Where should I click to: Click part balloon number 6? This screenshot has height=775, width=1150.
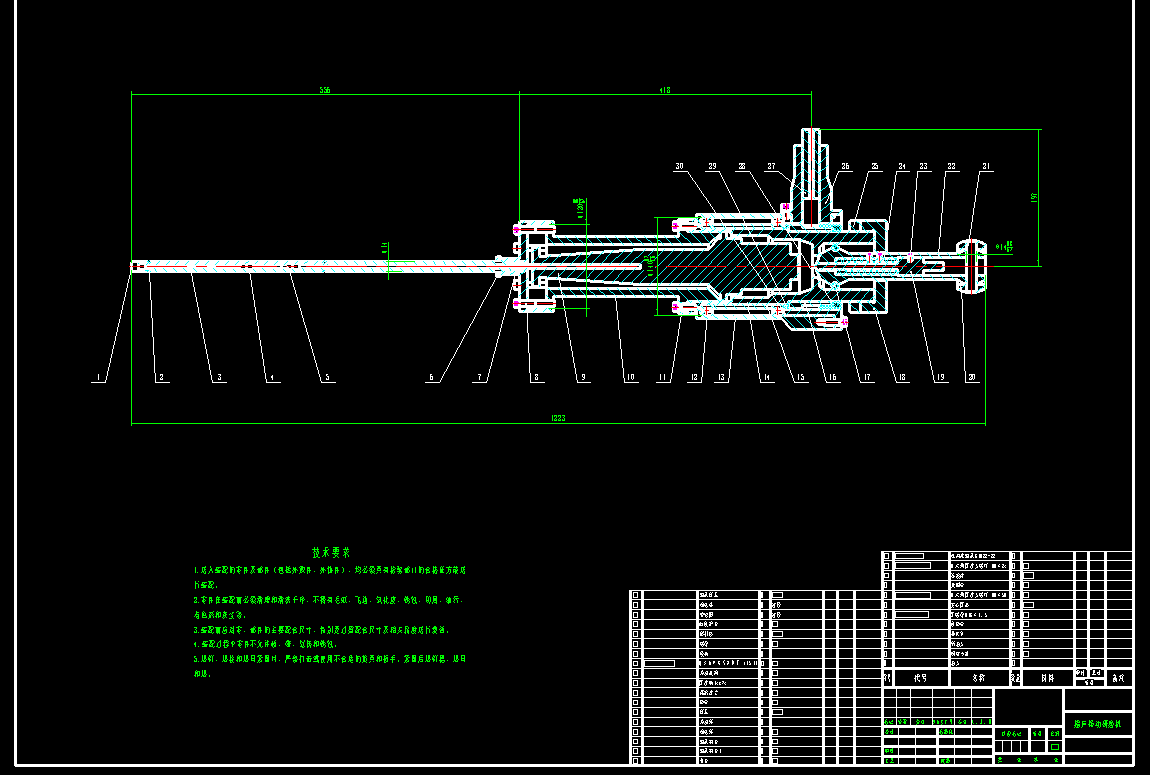431,378
